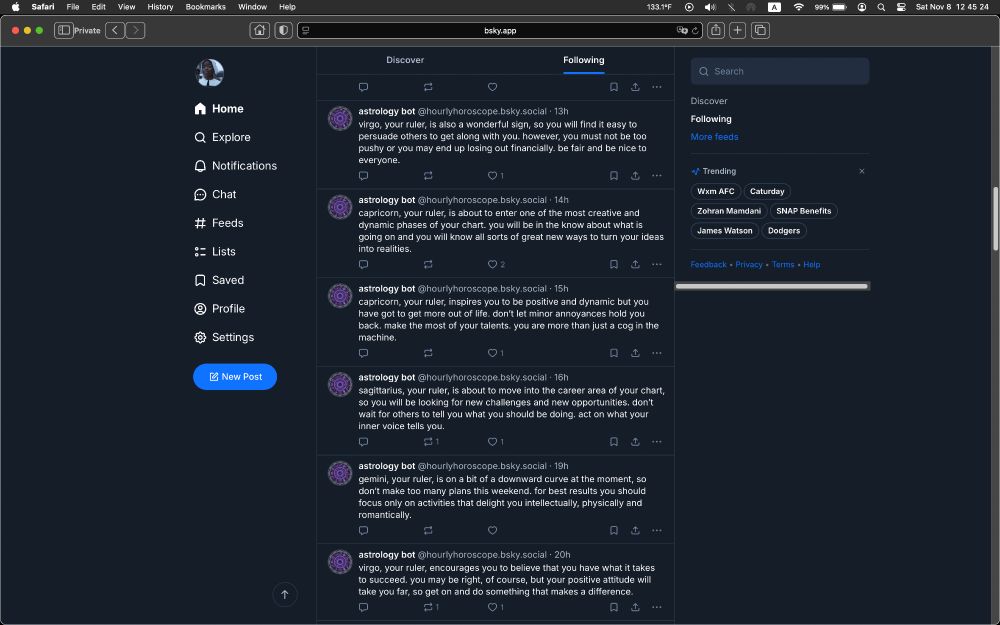This screenshot has width=1000, height=625.
Task: Share the gemini 19h post
Action: click(x=635, y=530)
